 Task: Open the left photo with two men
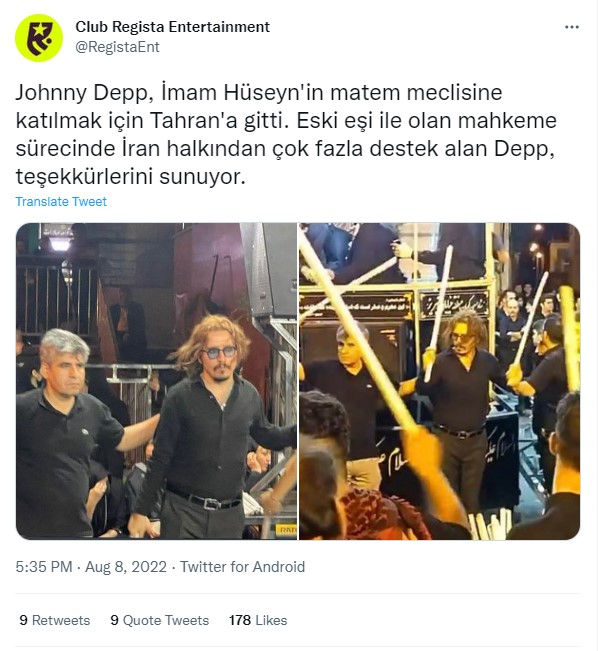click(157, 381)
